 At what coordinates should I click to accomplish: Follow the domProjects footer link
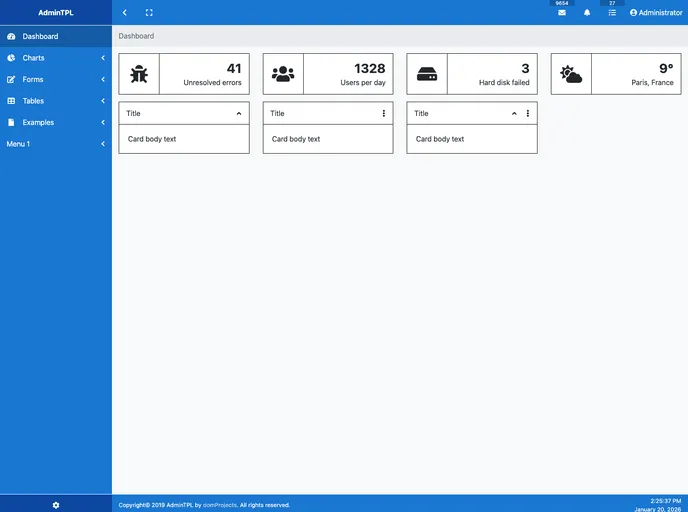coord(219,505)
